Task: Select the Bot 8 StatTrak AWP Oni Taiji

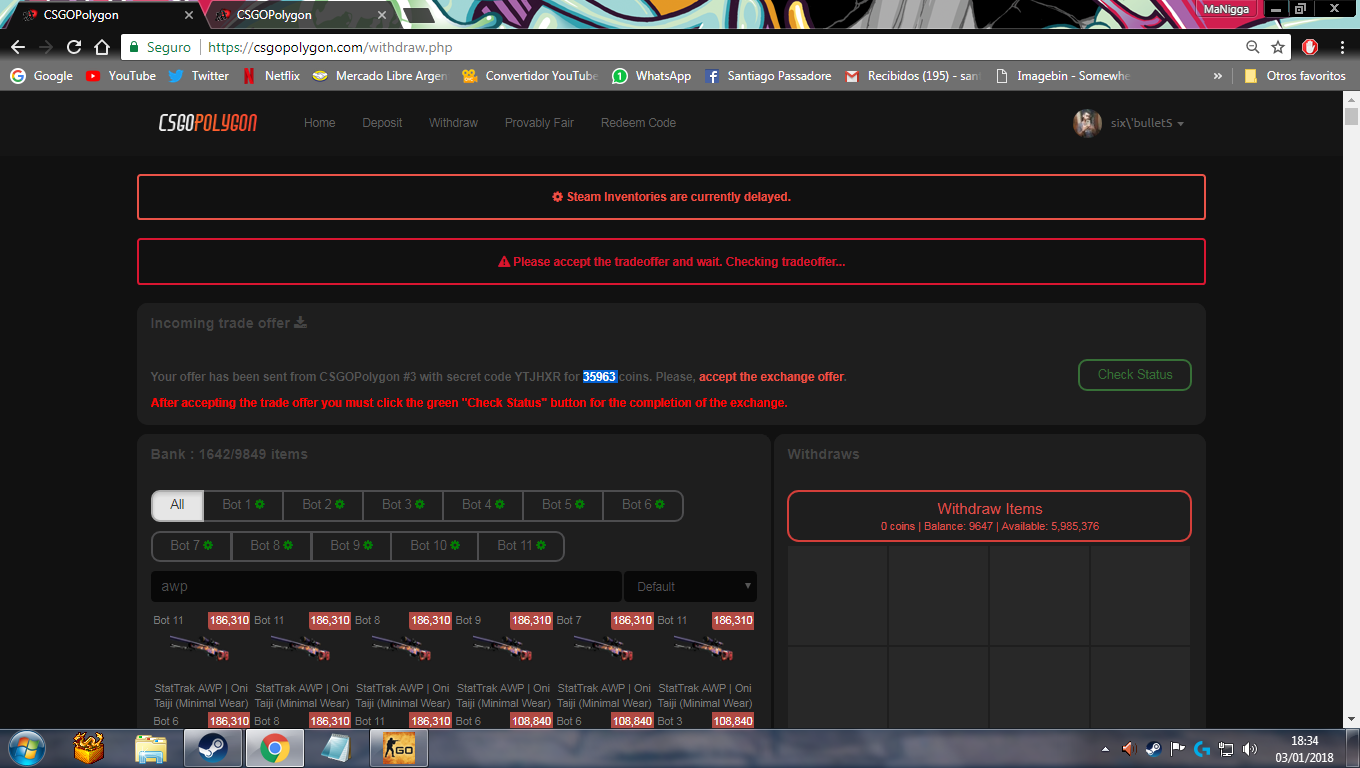Action: [402, 660]
